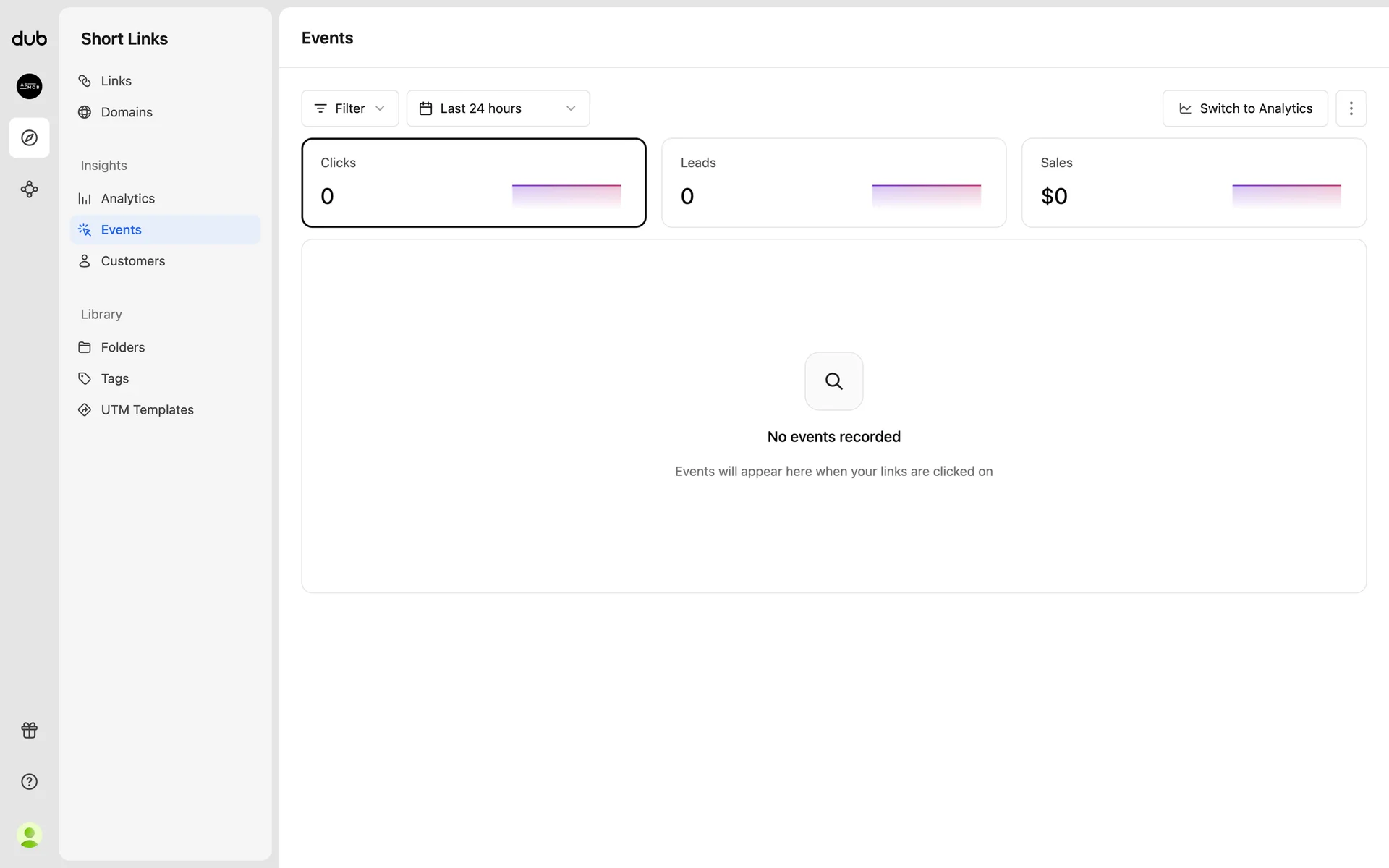Click the gift referrals icon
Viewport: 1389px width, 868px height.
pos(29,730)
